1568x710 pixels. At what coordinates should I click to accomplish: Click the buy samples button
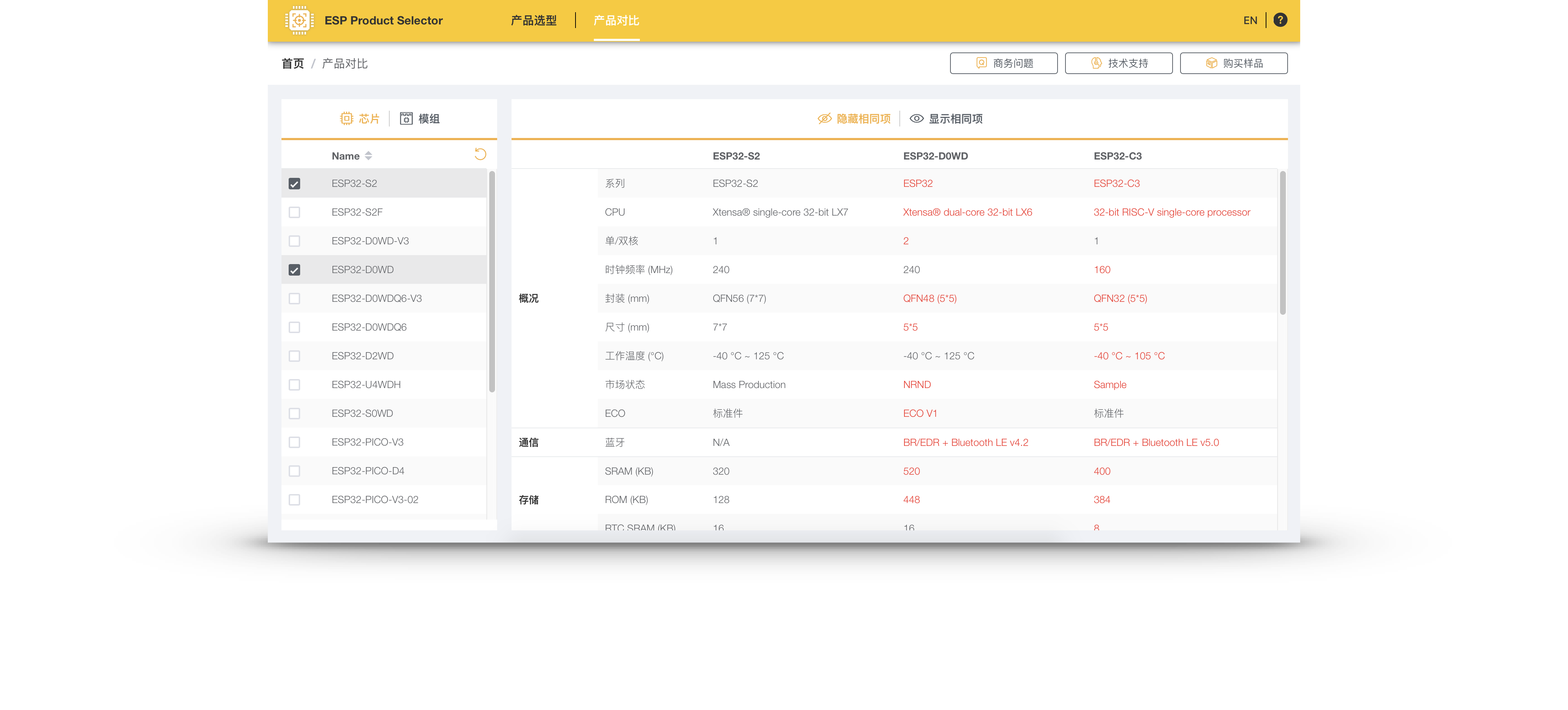(x=1233, y=63)
